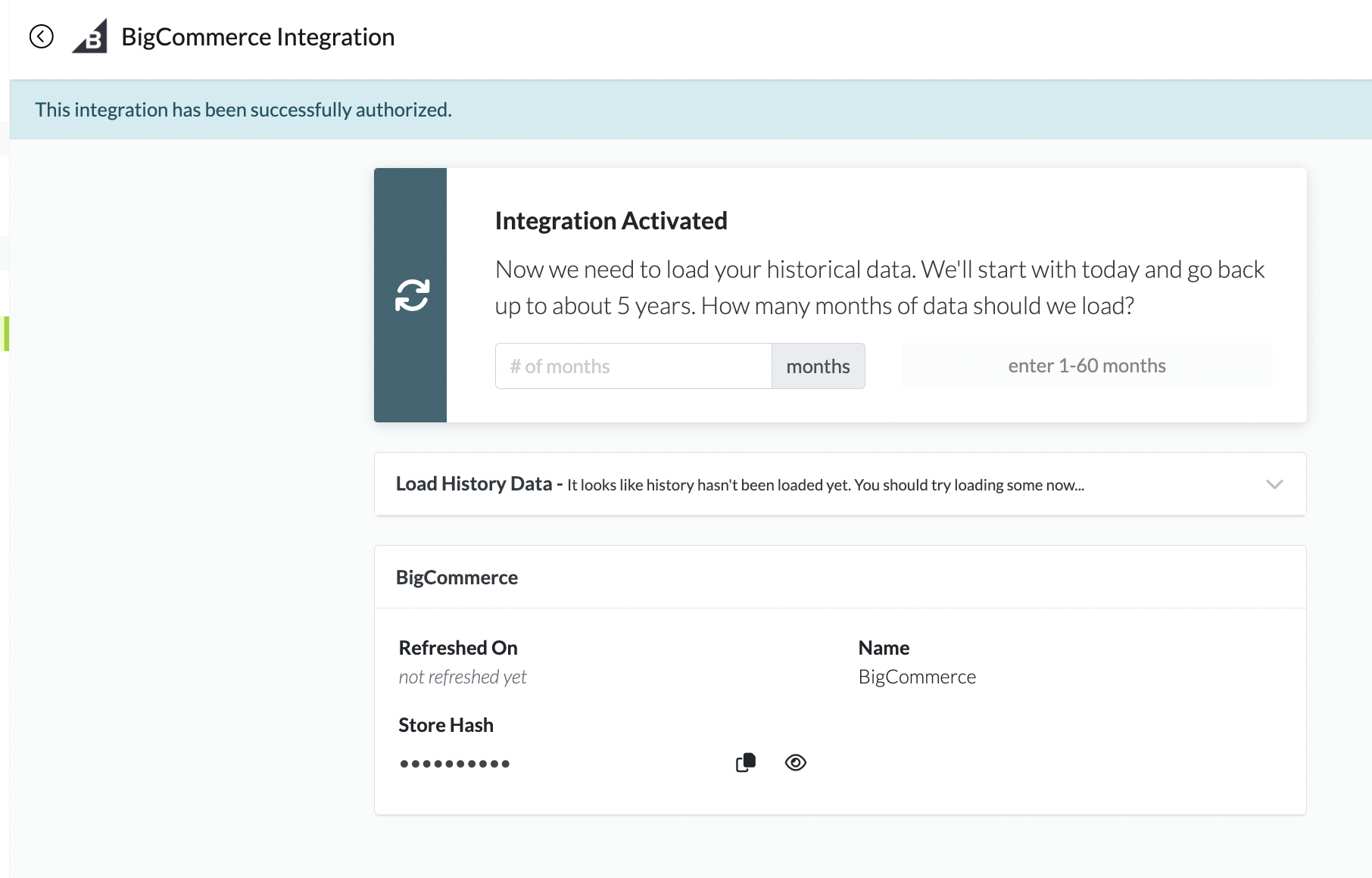Click the 'Store Hash' label
This screenshot has width=1372, height=878.
[446, 725]
